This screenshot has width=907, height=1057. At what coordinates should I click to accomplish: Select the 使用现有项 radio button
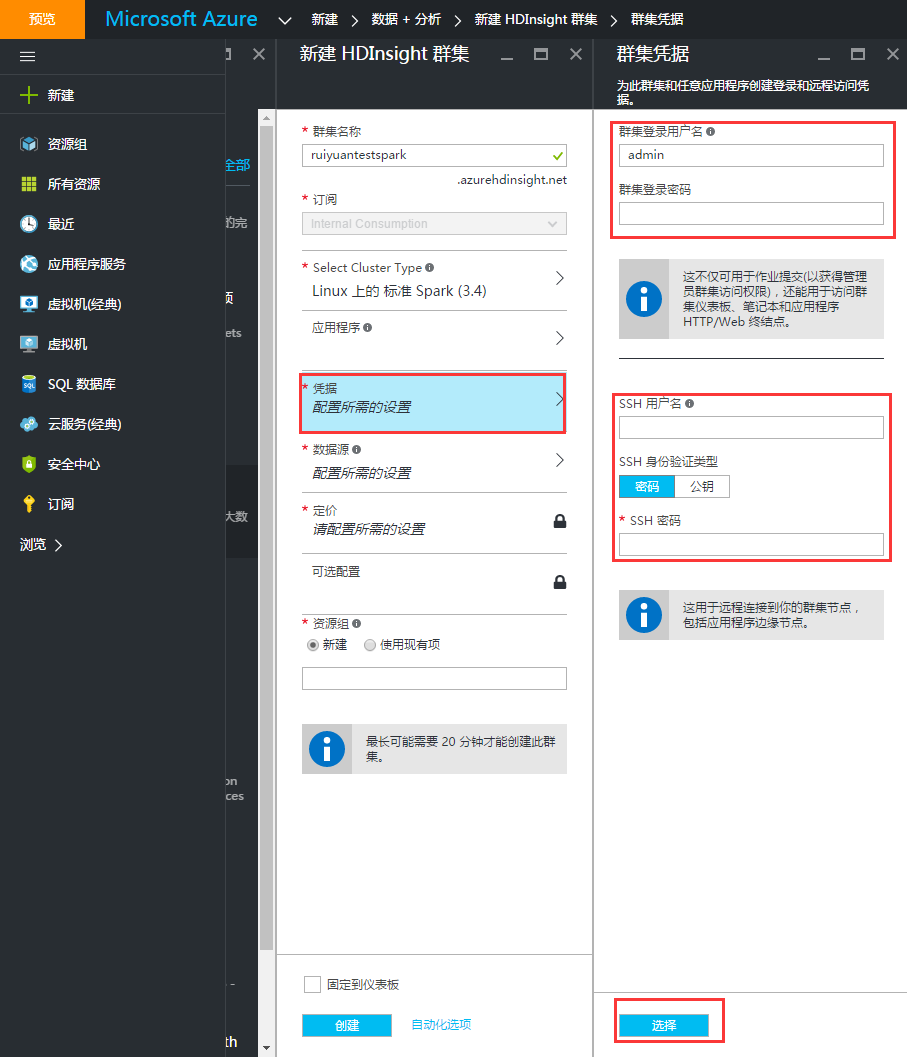pos(370,645)
